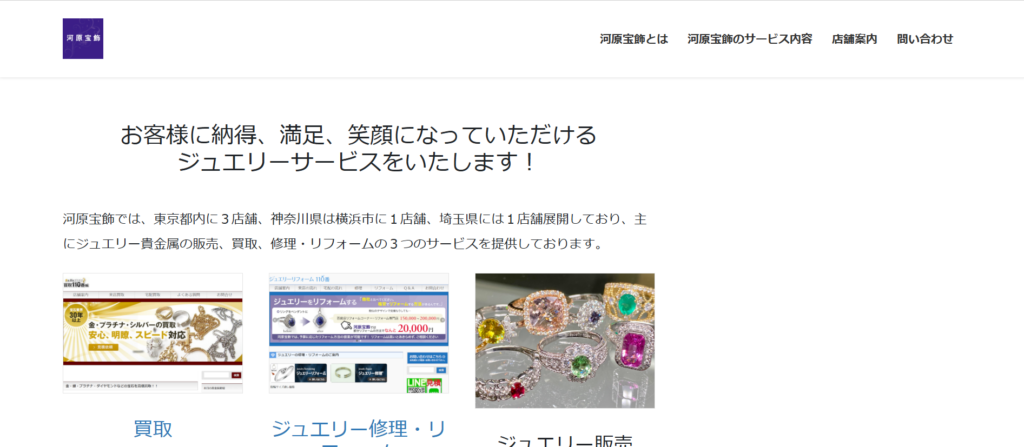Open the ジュエリーリフォーム website screenshot thumbnail
This screenshot has width=1024, height=447.
point(358,332)
